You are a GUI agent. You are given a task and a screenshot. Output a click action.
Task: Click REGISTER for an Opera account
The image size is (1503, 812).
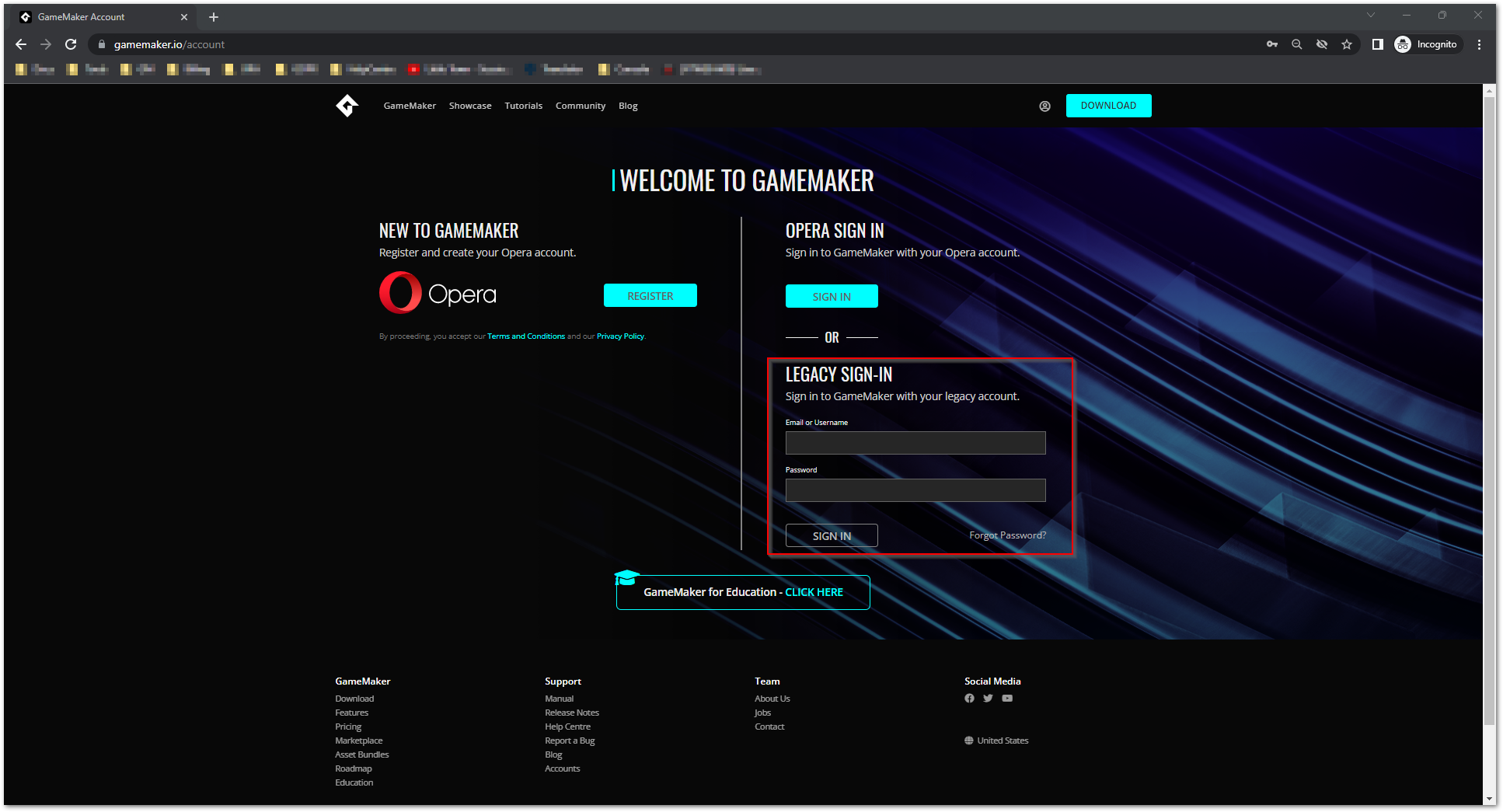pyautogui.click(x=650, y=296)
